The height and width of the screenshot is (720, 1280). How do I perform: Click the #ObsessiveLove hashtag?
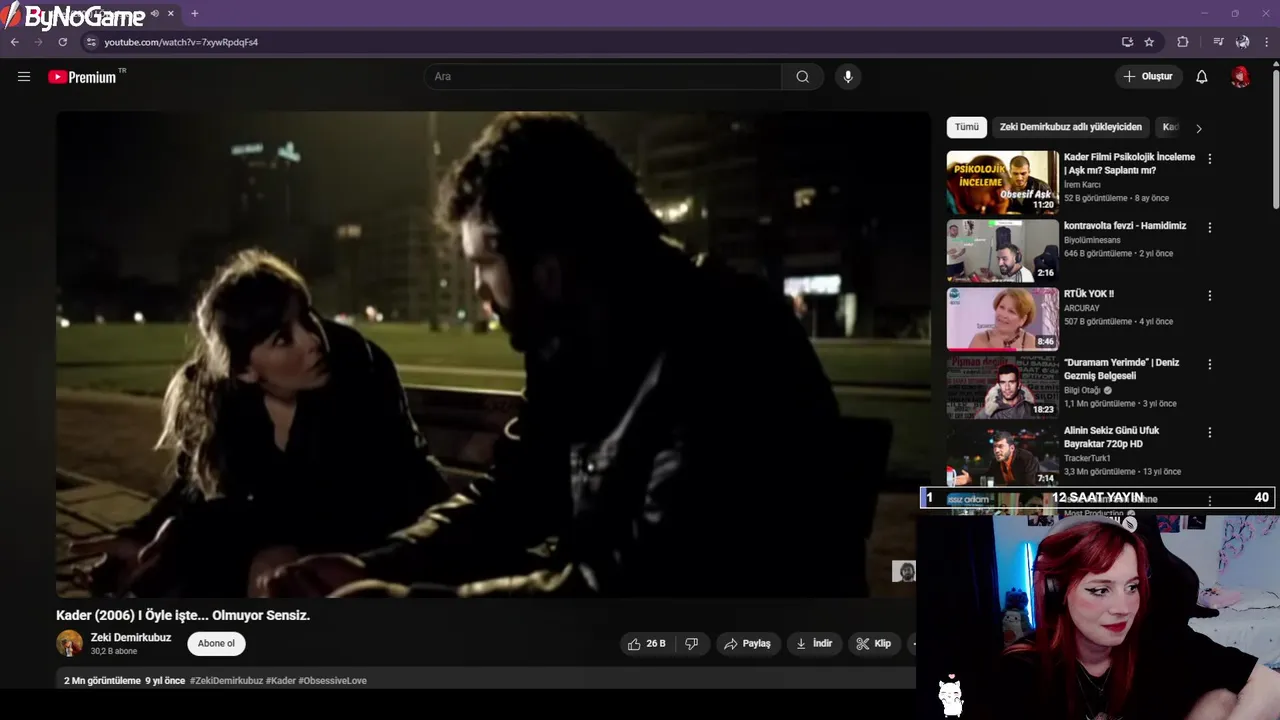333,681
